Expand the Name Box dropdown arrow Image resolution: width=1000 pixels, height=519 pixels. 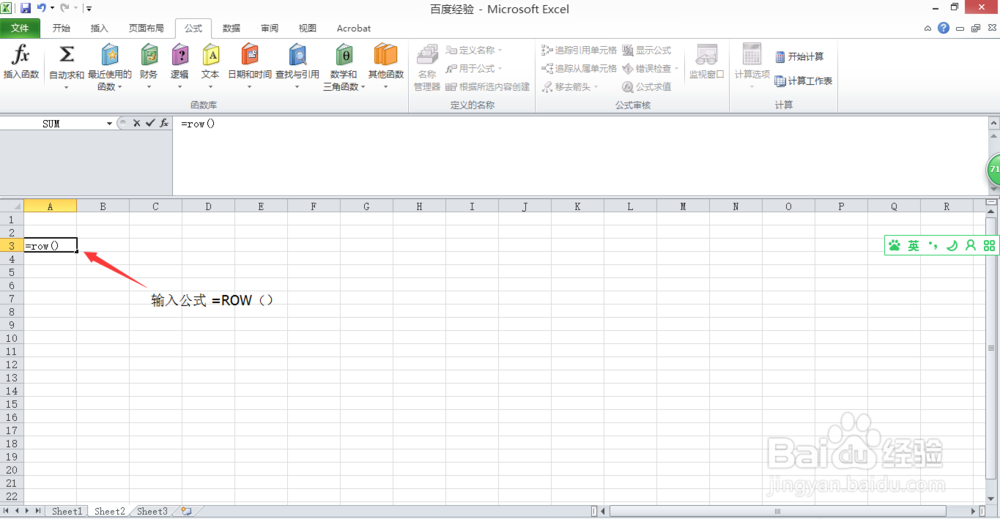110,124
